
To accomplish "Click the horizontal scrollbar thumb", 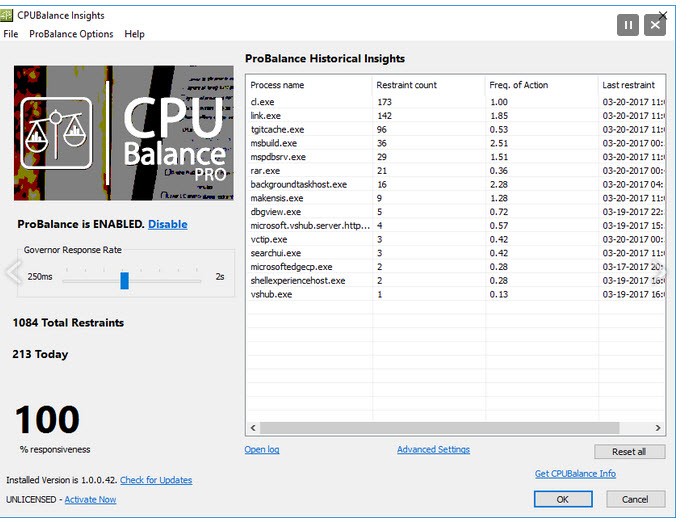I will (439, 428).
